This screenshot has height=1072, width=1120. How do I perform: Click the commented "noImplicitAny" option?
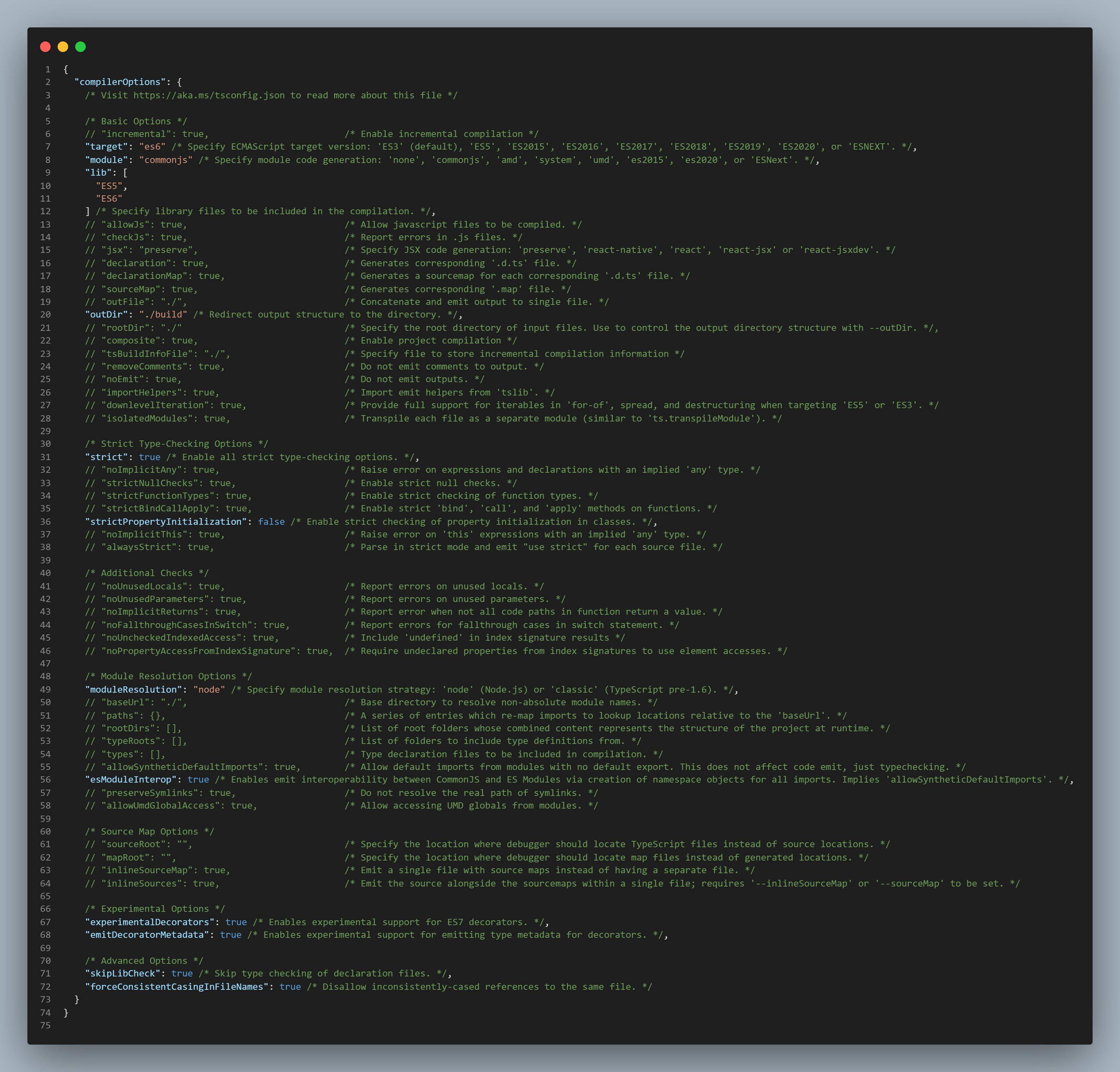click(x=152, y=470)
